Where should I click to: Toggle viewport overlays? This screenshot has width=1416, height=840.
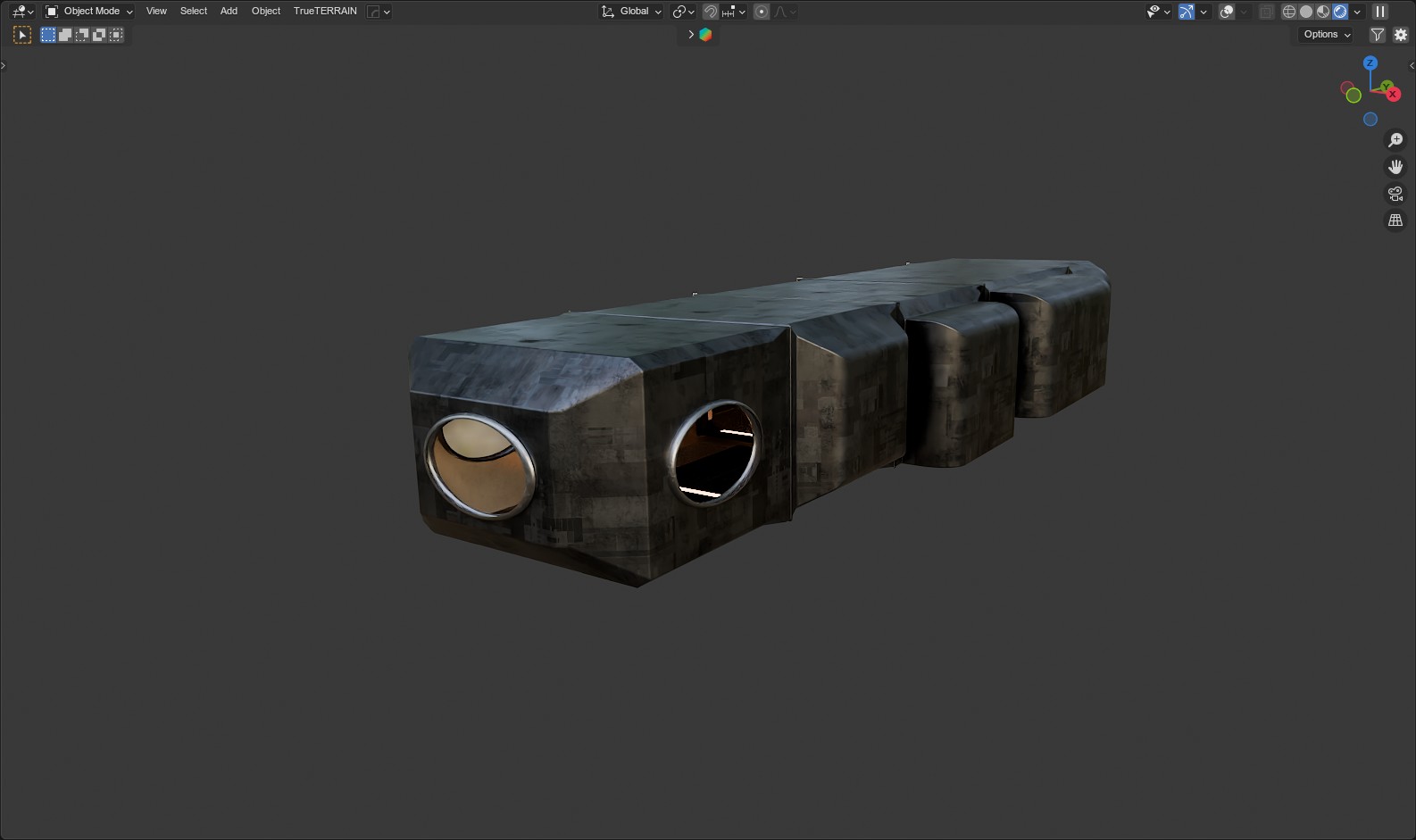[x=1227, y=12]
